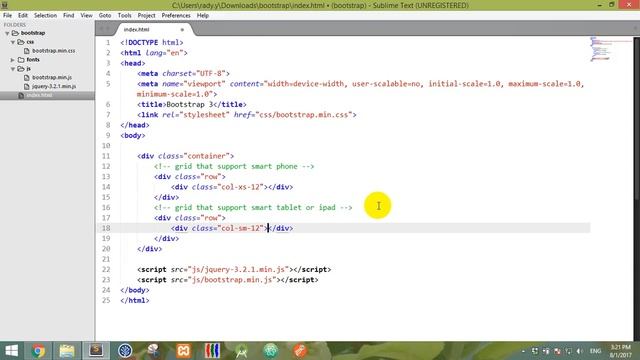The width and height of the screenshot is (640, 360).
Task: Click the file icon beside bootstrap.min.css
Action: click(27, 51)
